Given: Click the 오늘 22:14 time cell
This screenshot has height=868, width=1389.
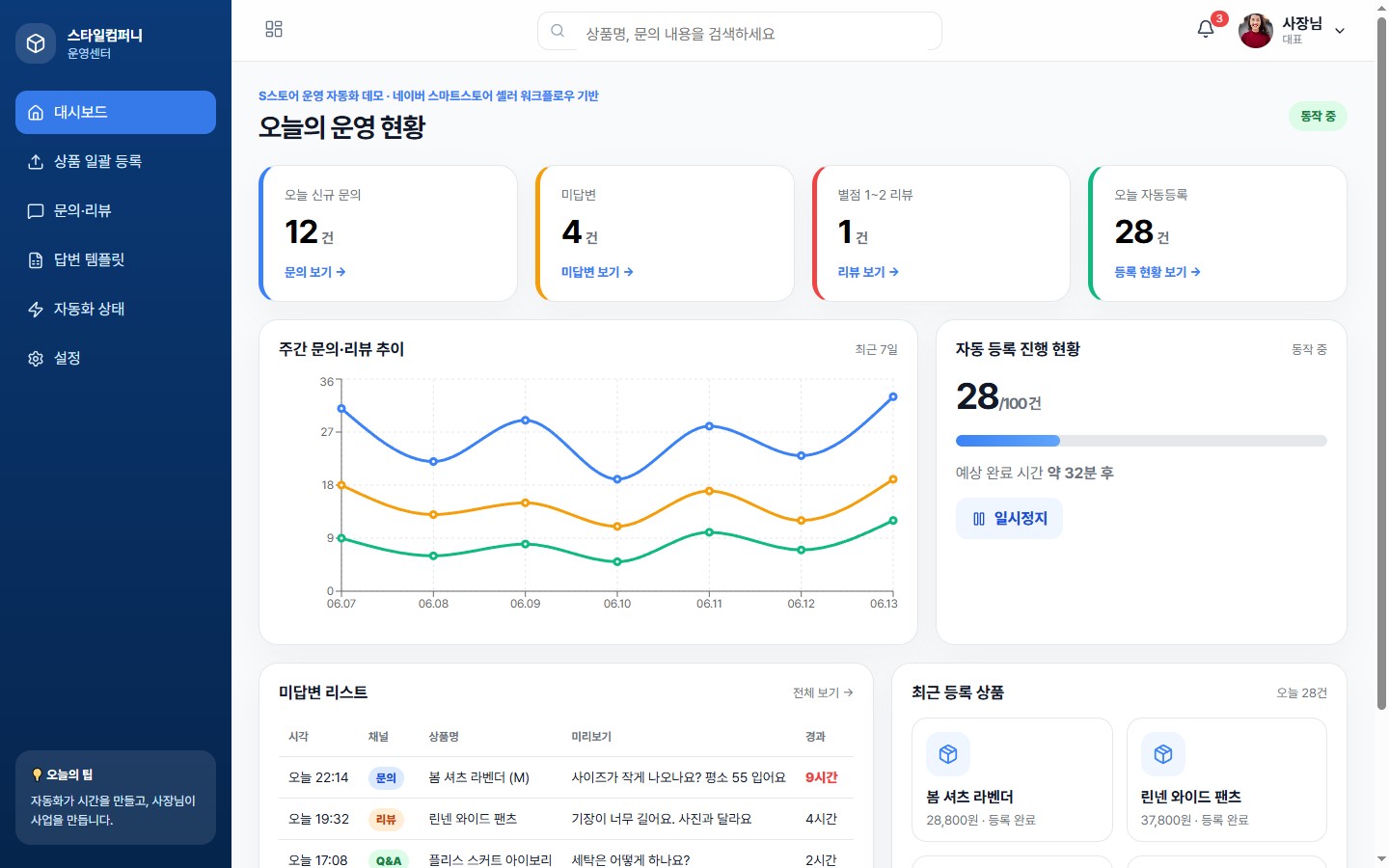Looking at the screenshot, I should (318, 777).
